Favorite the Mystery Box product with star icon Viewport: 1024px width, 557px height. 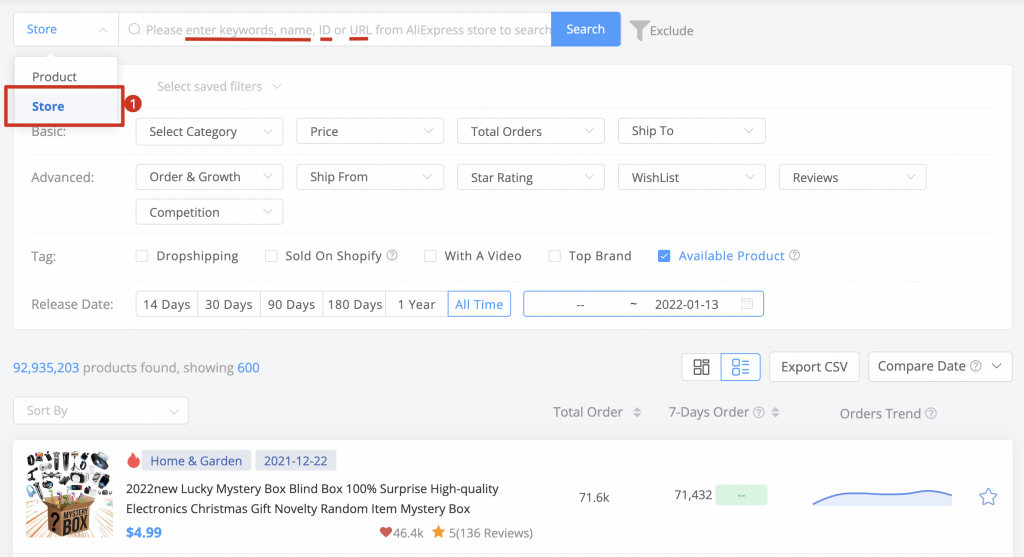(x=988, y=497)
